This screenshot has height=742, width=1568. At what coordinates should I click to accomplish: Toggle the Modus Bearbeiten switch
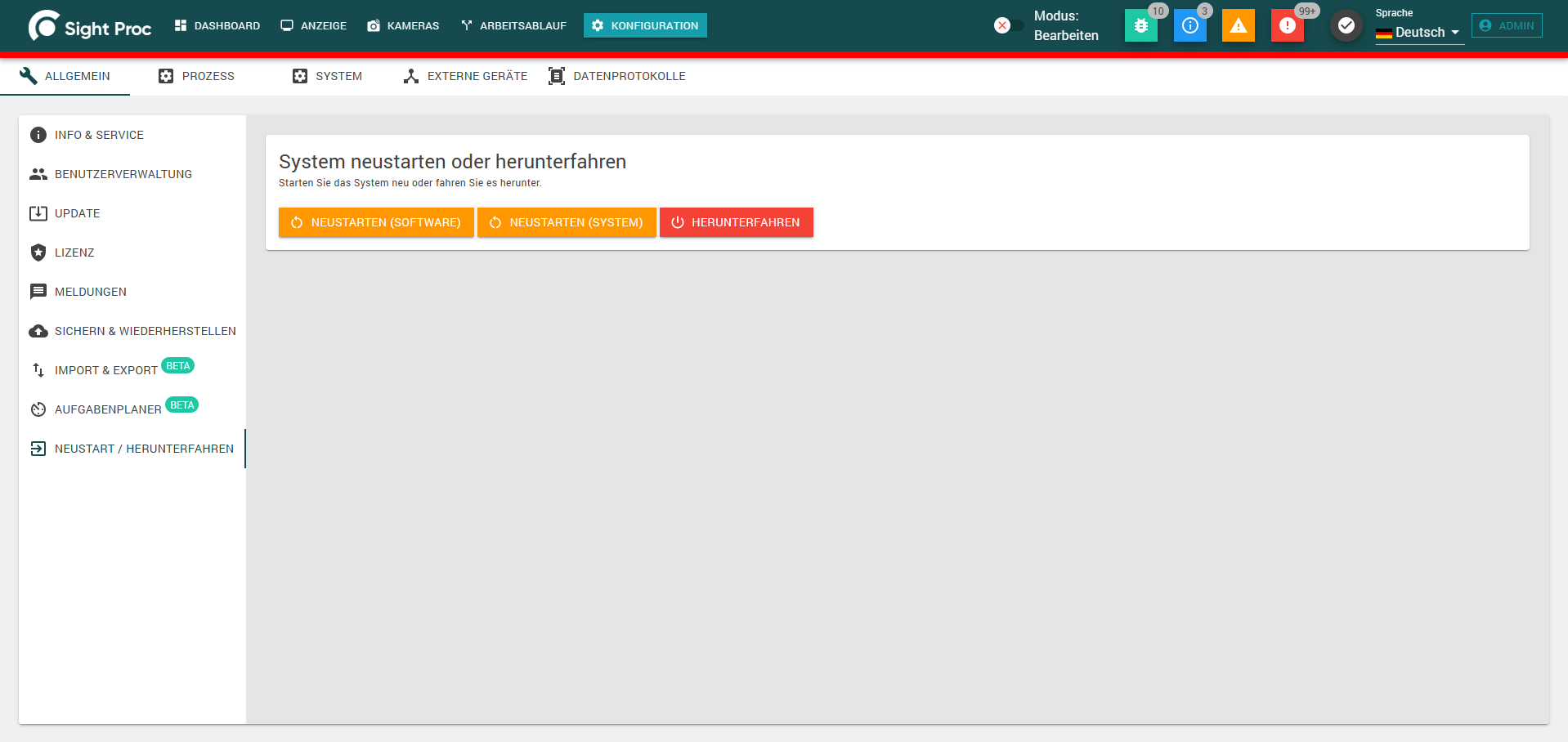pyautogui.click(x=1008, y=25)
